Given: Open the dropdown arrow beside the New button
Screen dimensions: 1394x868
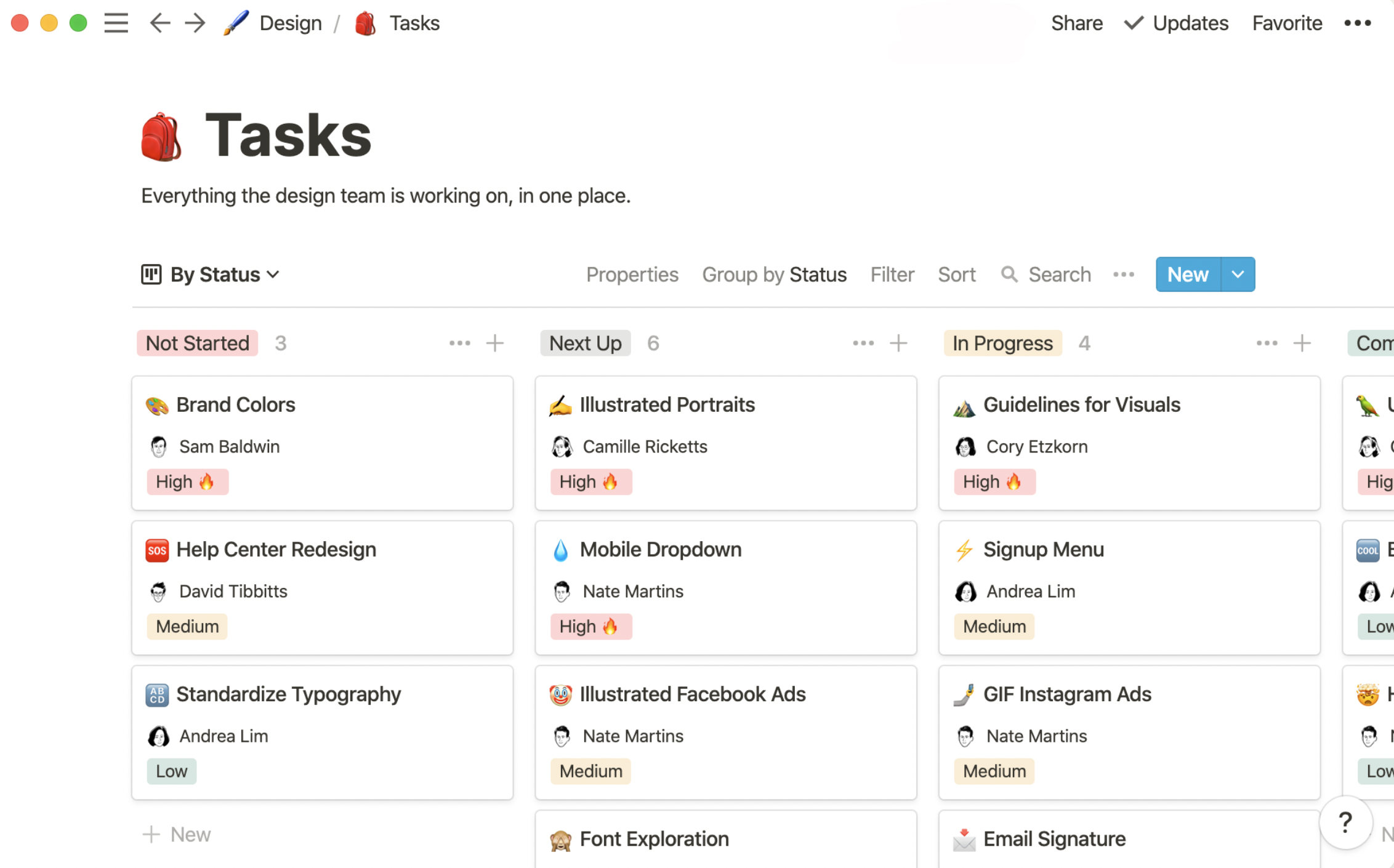Looking at the screenshot, I should tap(1238, 275).
